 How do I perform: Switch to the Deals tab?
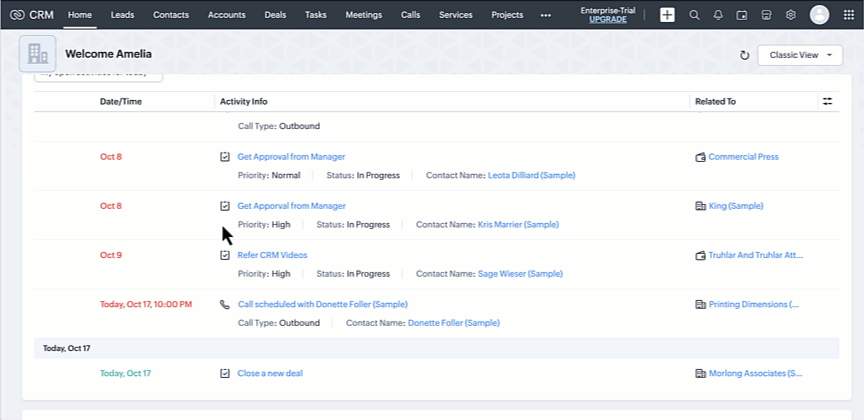pyautogui.click(x=275, y=15)
